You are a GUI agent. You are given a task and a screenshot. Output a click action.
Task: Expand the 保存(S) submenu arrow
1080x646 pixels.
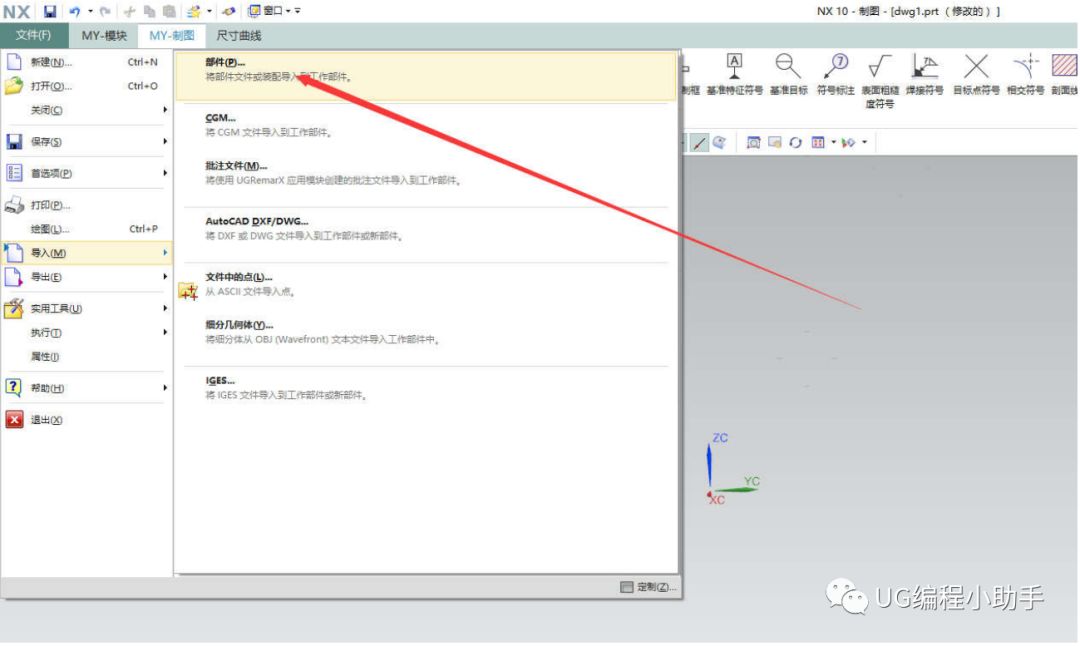[165, 141]
